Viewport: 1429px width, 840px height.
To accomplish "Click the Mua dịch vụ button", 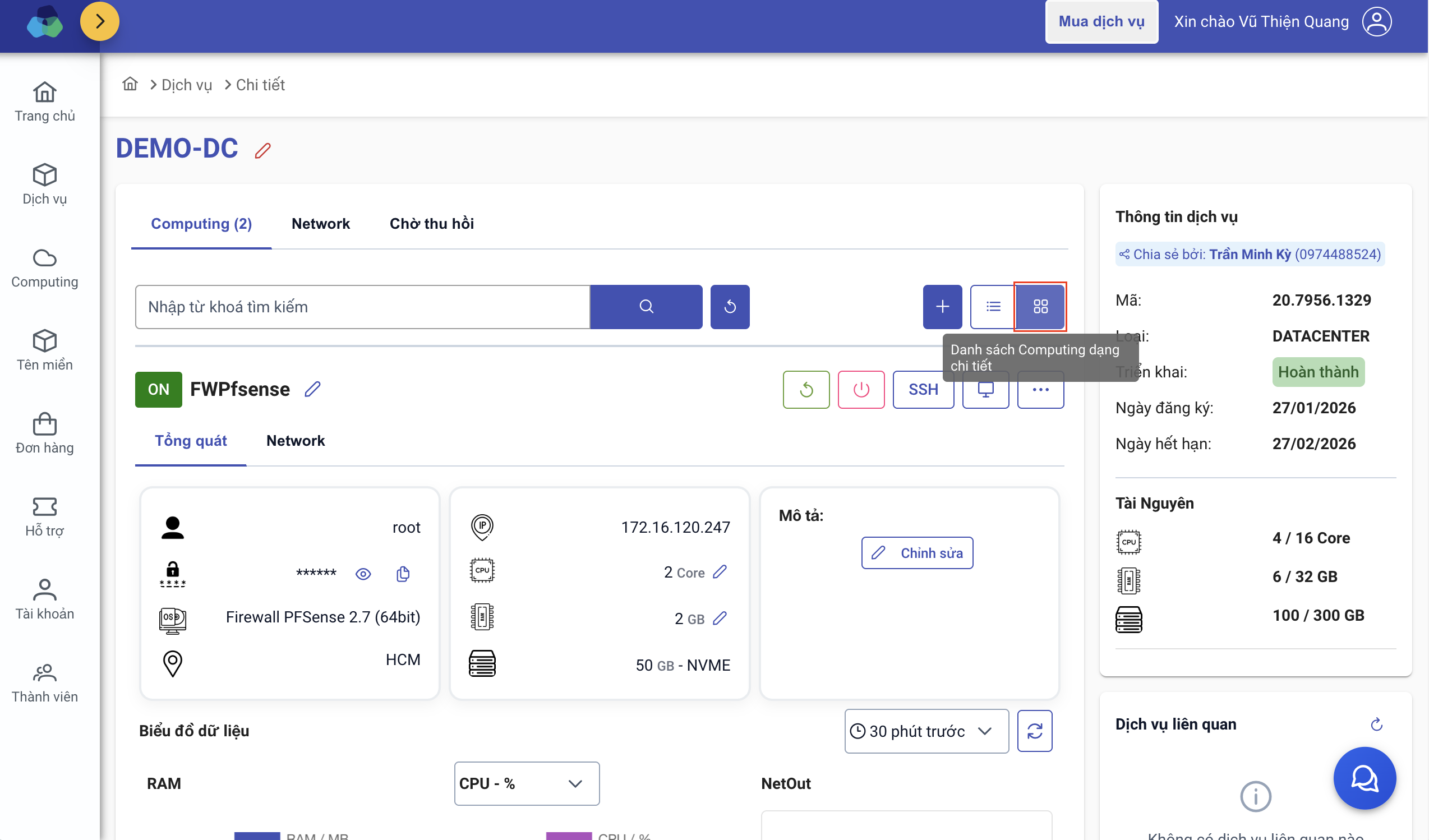I will 1101,21.
